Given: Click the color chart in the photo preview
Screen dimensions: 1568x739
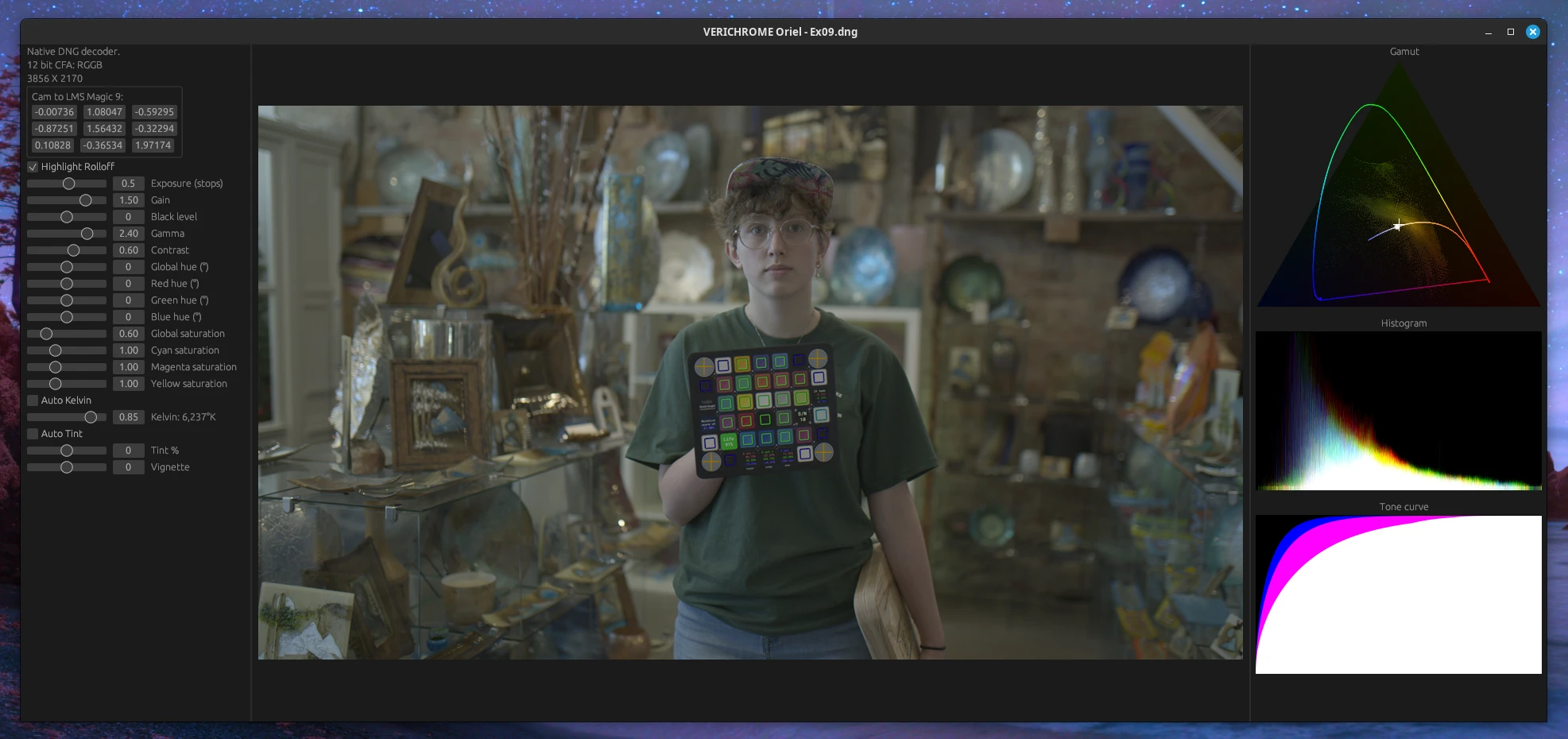Looking at the screenshot, I should pyautogui.click(x=763, y=409).
